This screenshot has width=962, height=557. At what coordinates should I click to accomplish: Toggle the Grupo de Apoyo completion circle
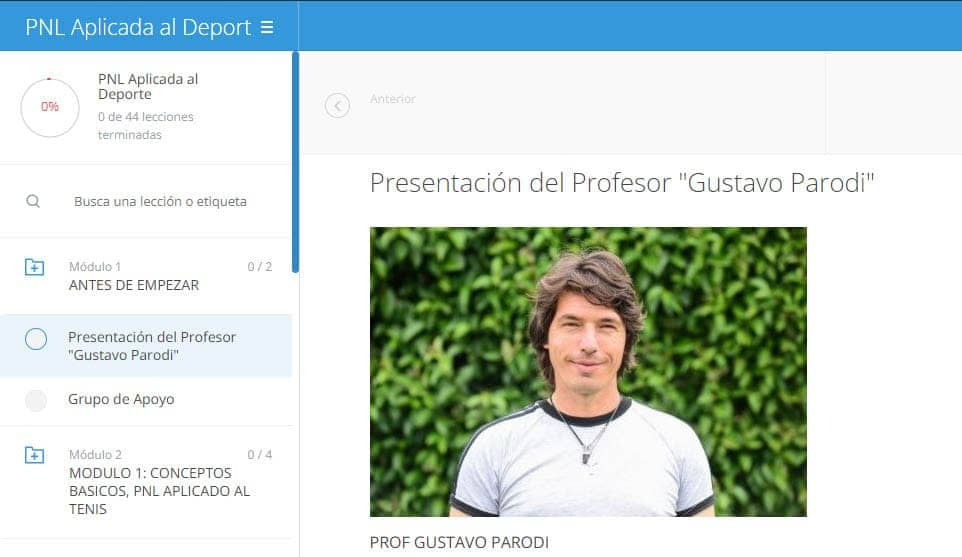(x=36, y=401)
